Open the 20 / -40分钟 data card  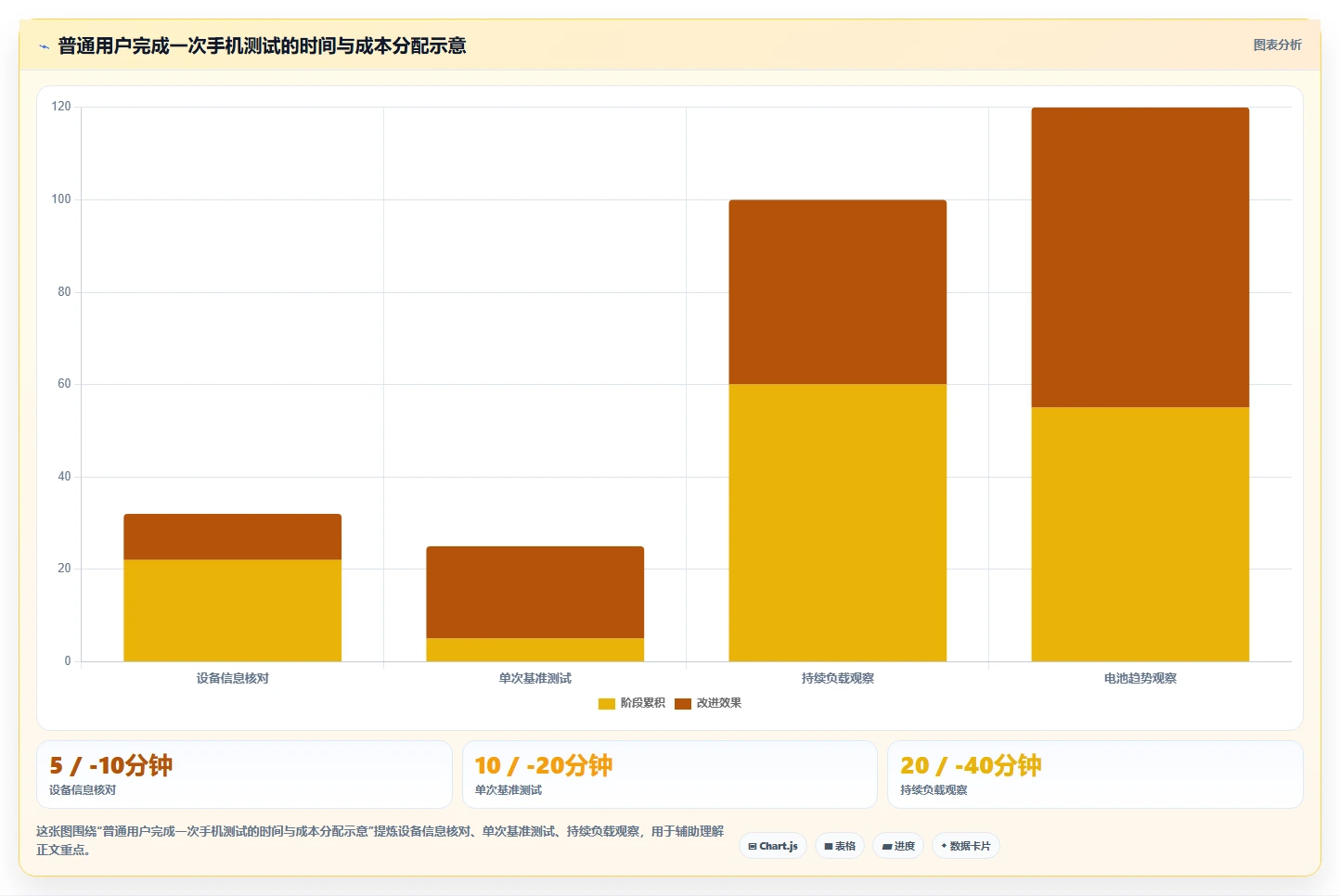1095,774
